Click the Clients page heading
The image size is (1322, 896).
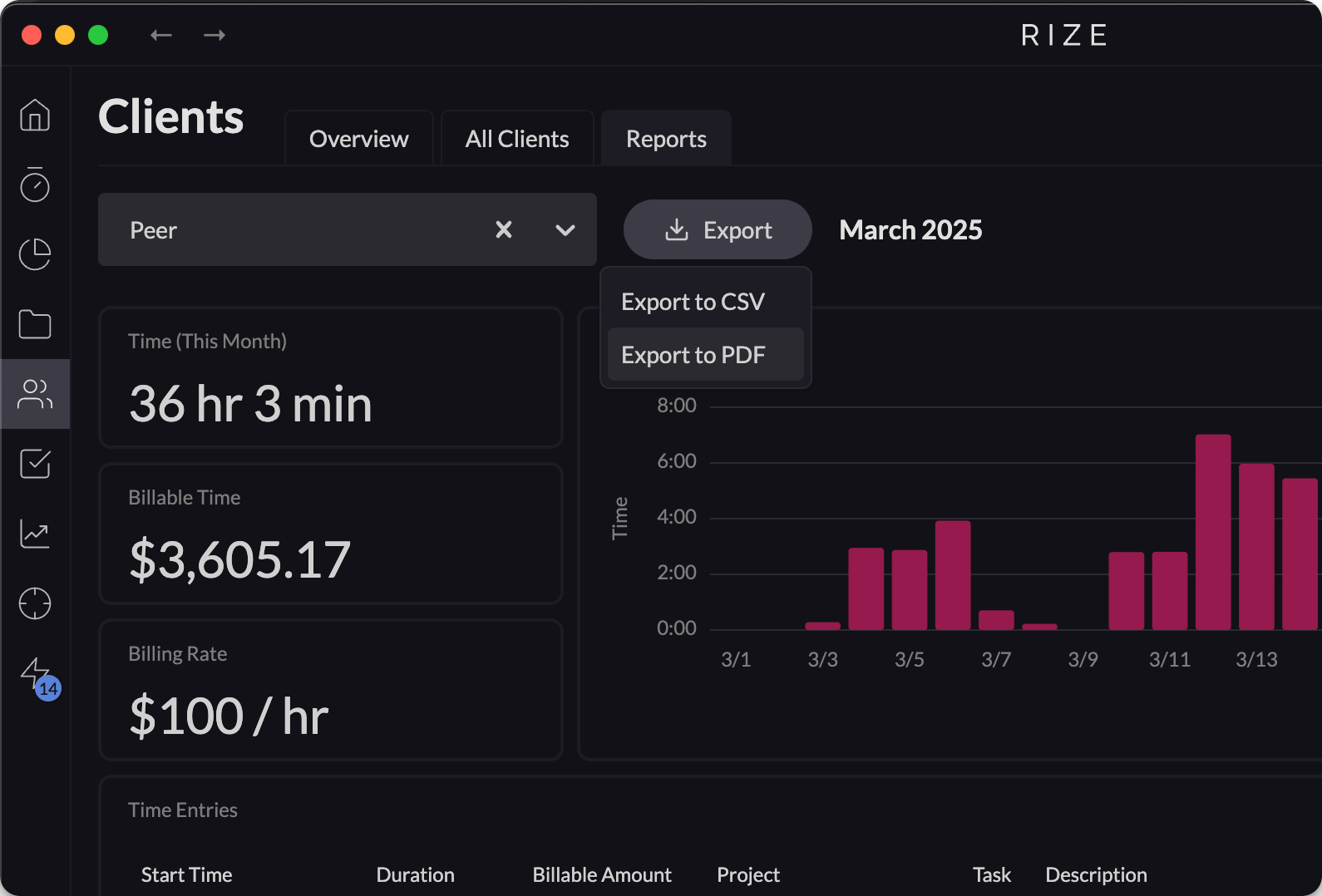point(171,116)
